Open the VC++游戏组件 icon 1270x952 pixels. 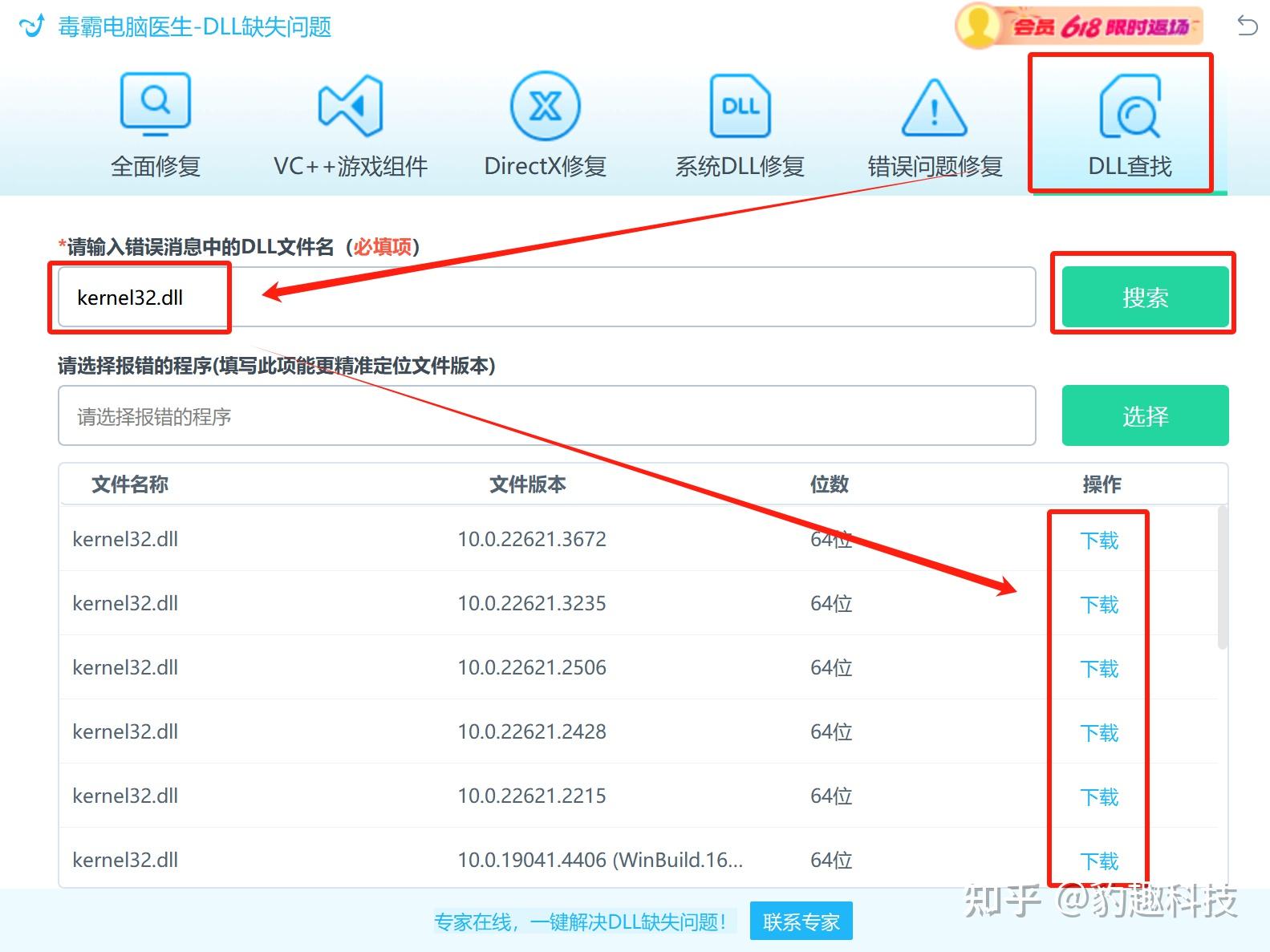tap(351, 105)
